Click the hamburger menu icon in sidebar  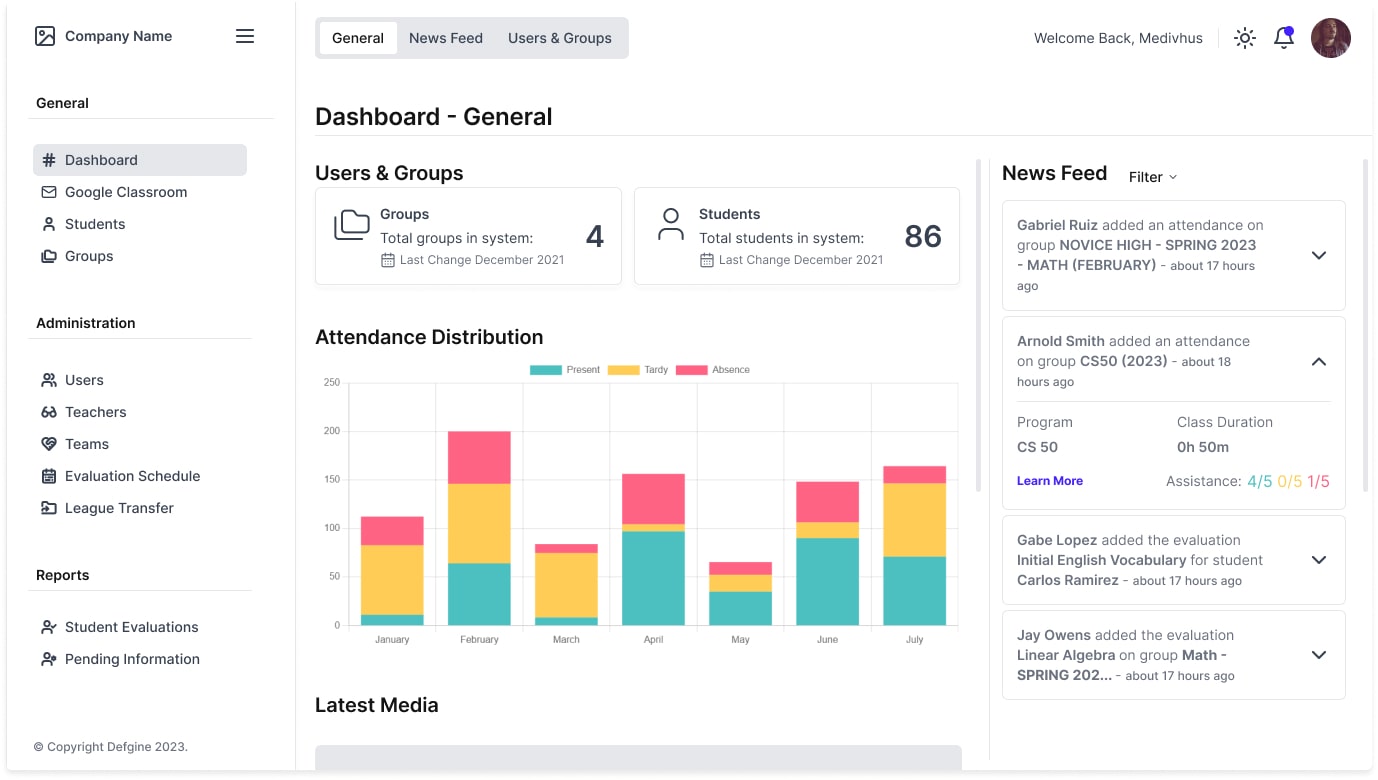(245, 36)
